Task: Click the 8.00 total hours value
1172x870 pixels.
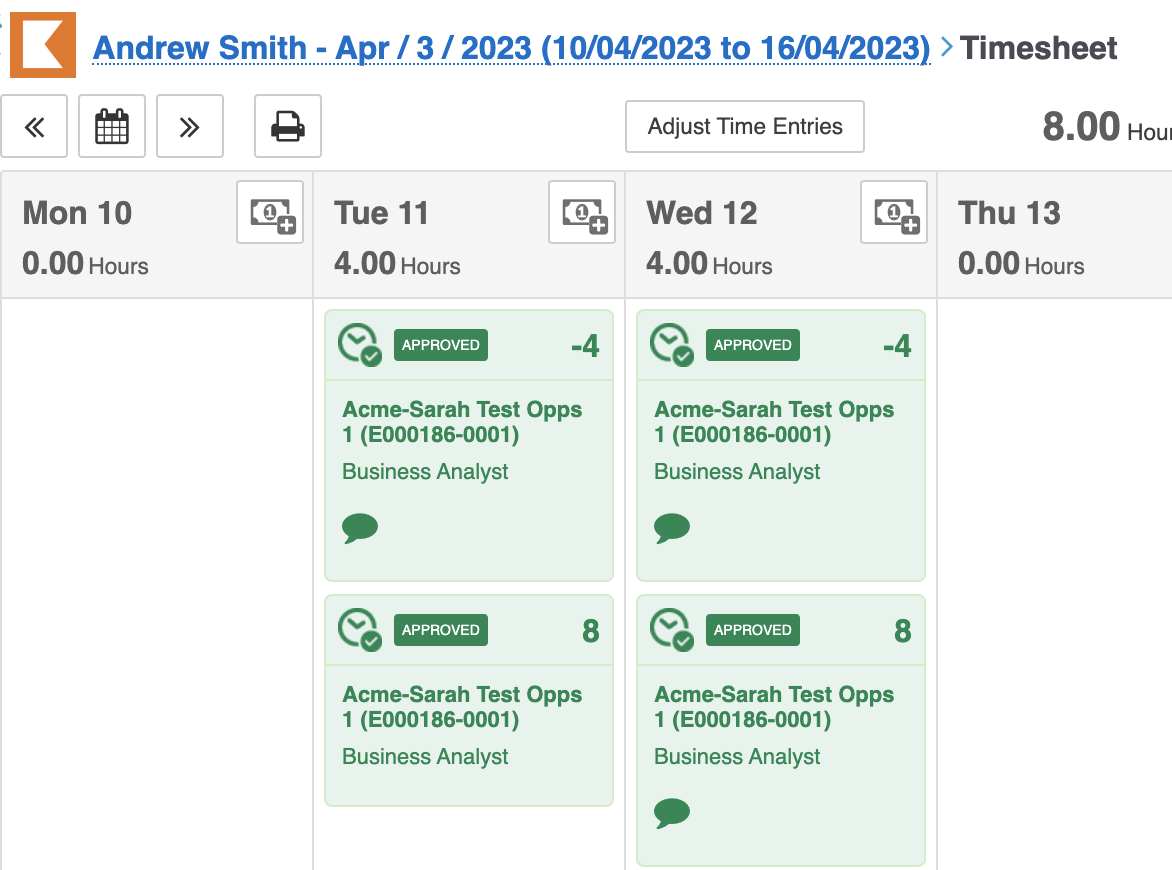Action: (x=1081, y=126)
